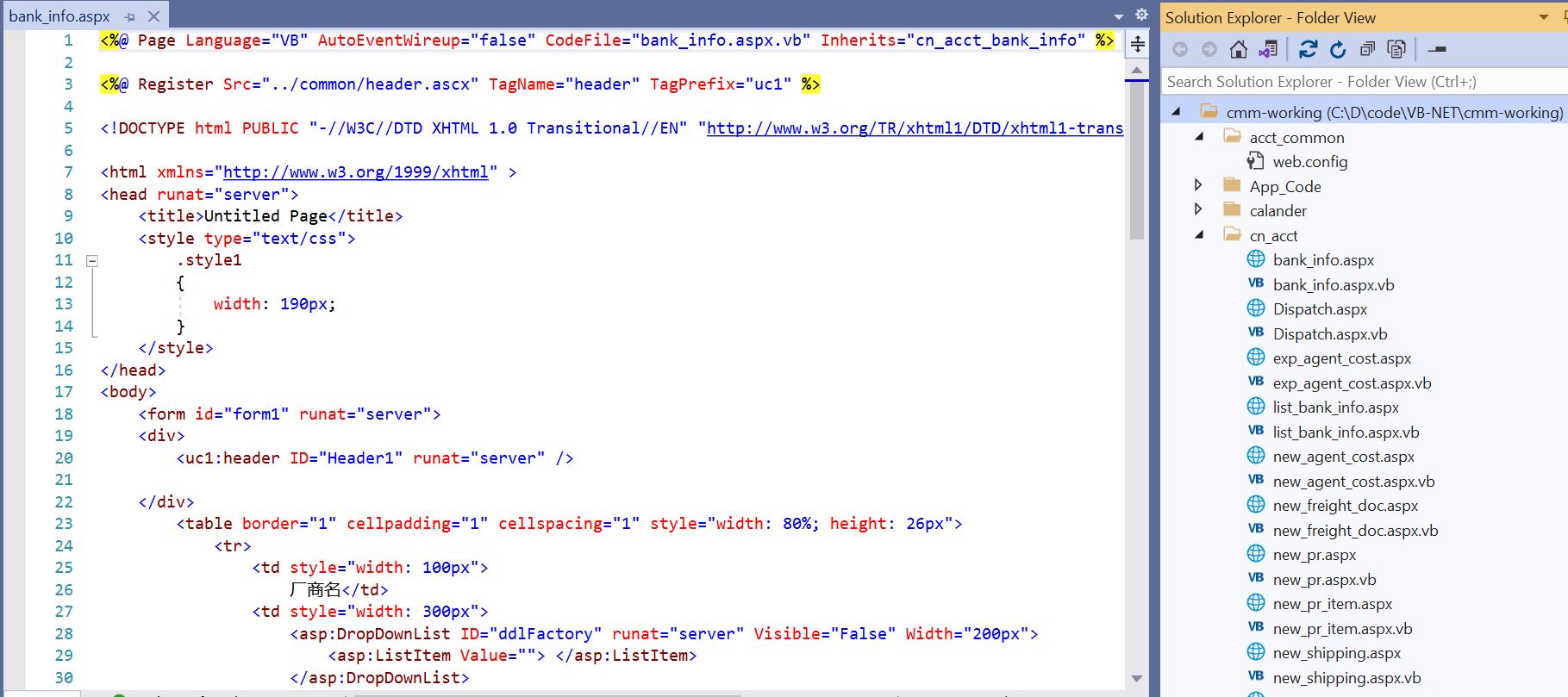Select exp_agent_cost.aspx.vb file
1568x697 pixels.
[1352, 383]
